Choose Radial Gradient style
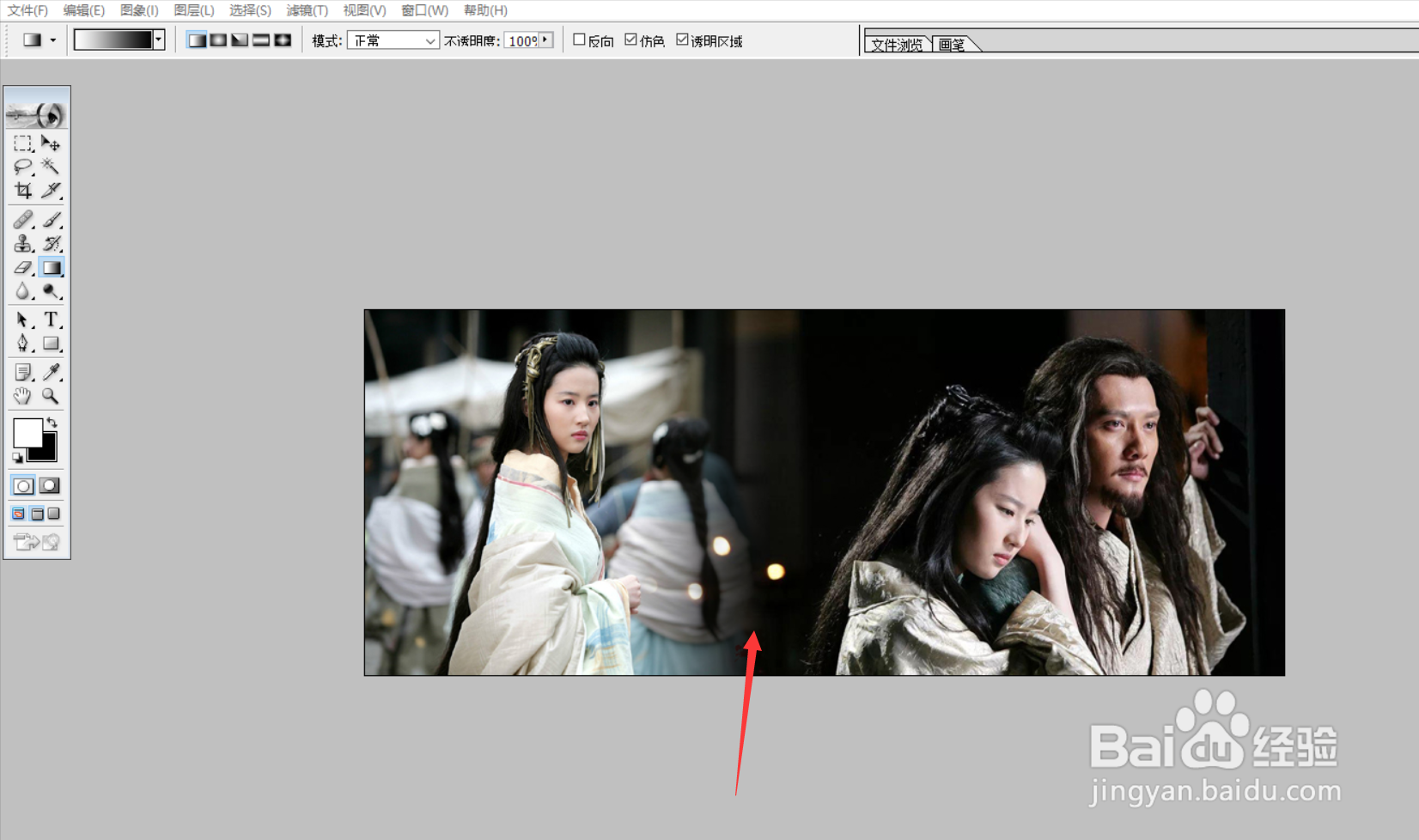The height and width of the screenshot is (840, 1419). [218, 40]
